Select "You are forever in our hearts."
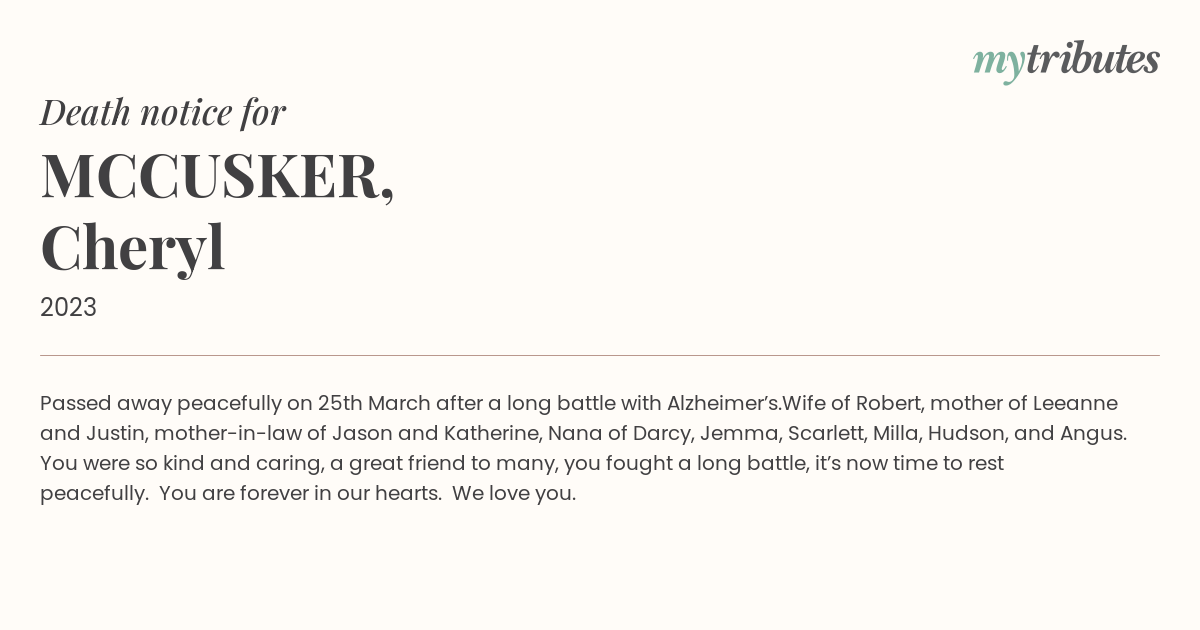1200x630 pixels. [300, 494]
